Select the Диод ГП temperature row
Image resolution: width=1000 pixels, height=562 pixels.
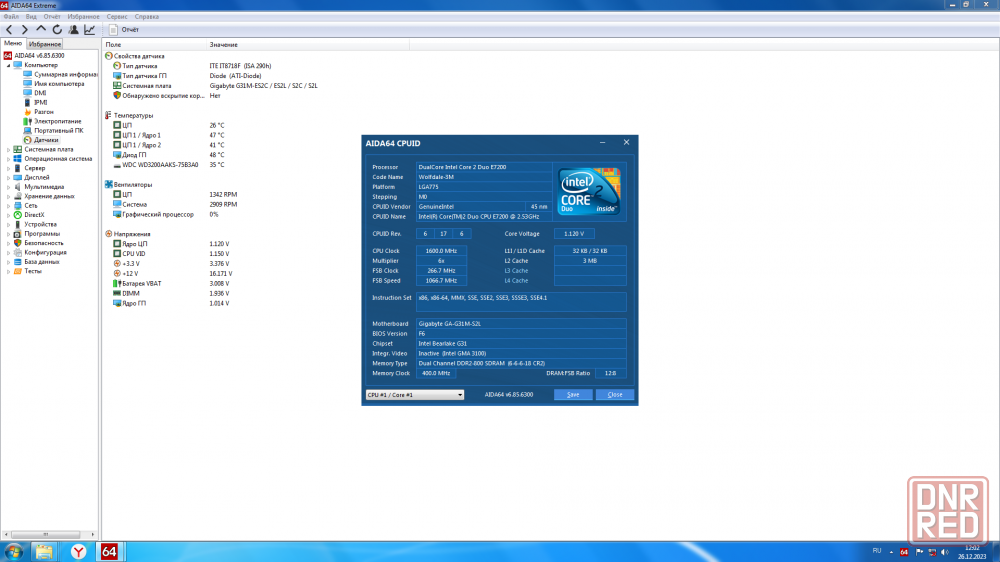click(x=169, y=155)
